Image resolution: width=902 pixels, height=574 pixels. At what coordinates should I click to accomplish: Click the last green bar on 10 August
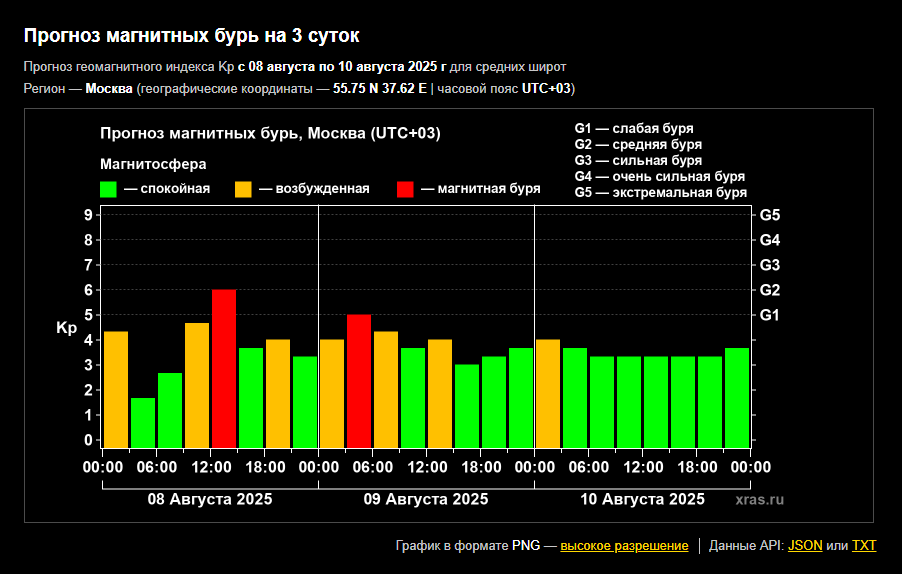tap(737, 397)
